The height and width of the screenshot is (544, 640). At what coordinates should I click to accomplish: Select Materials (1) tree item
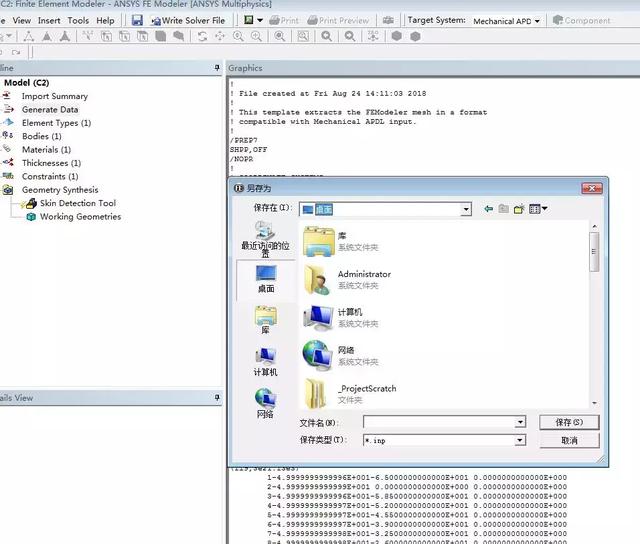point(46,150)
